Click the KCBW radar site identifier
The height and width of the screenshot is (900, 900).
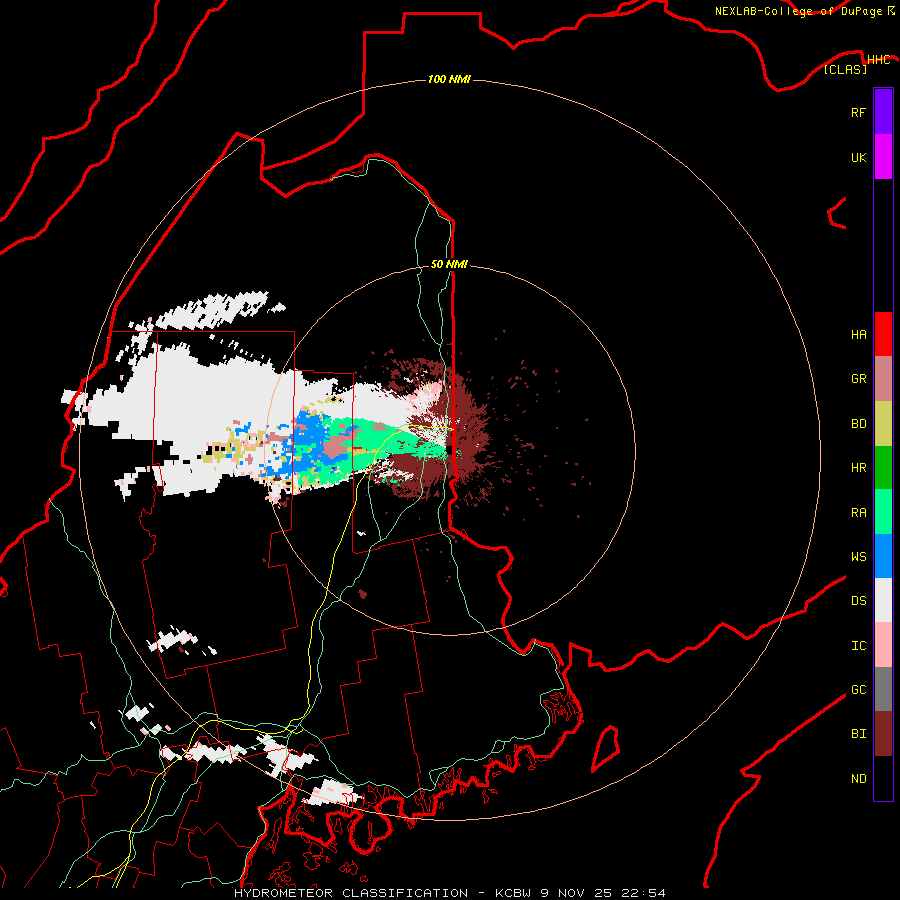513,893
